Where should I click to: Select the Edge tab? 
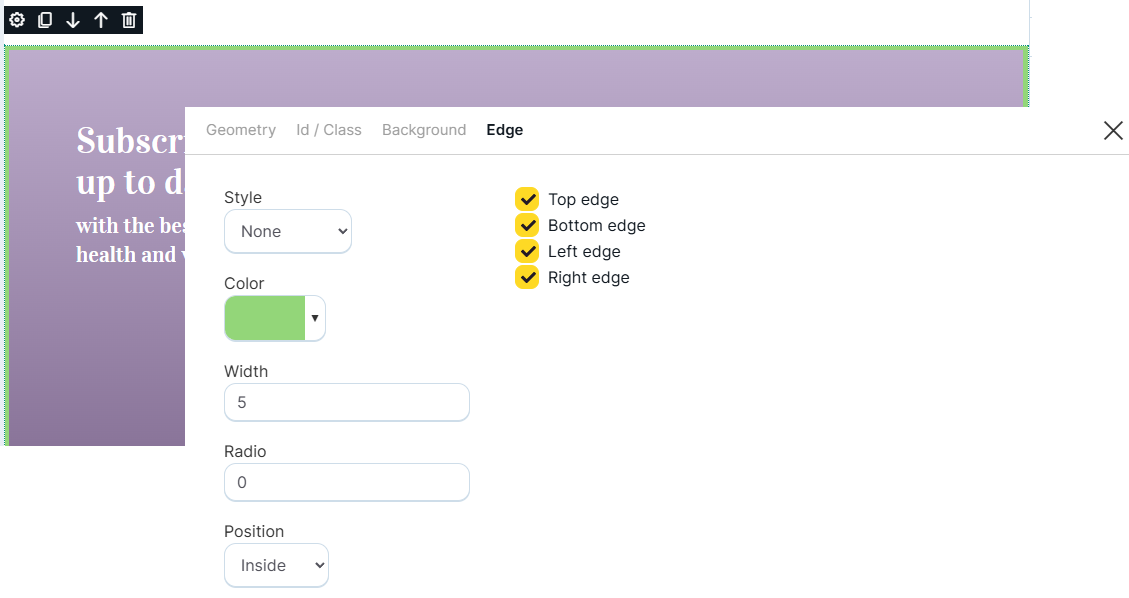click(505, 130)
